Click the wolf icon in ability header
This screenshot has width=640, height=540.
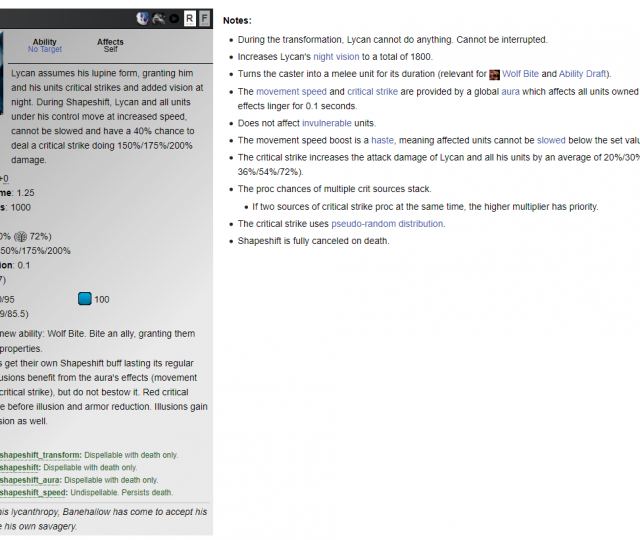(159, 18)
